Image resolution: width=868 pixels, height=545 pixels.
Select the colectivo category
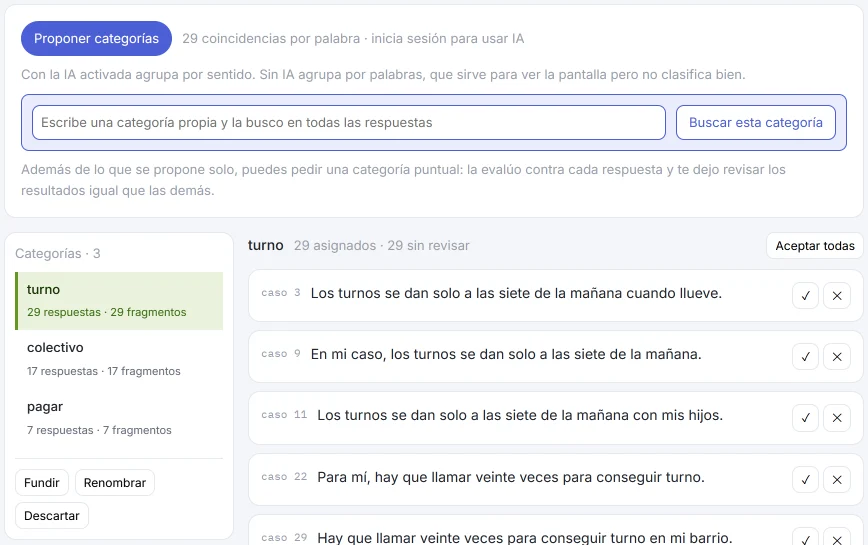(x=119, y=359)
